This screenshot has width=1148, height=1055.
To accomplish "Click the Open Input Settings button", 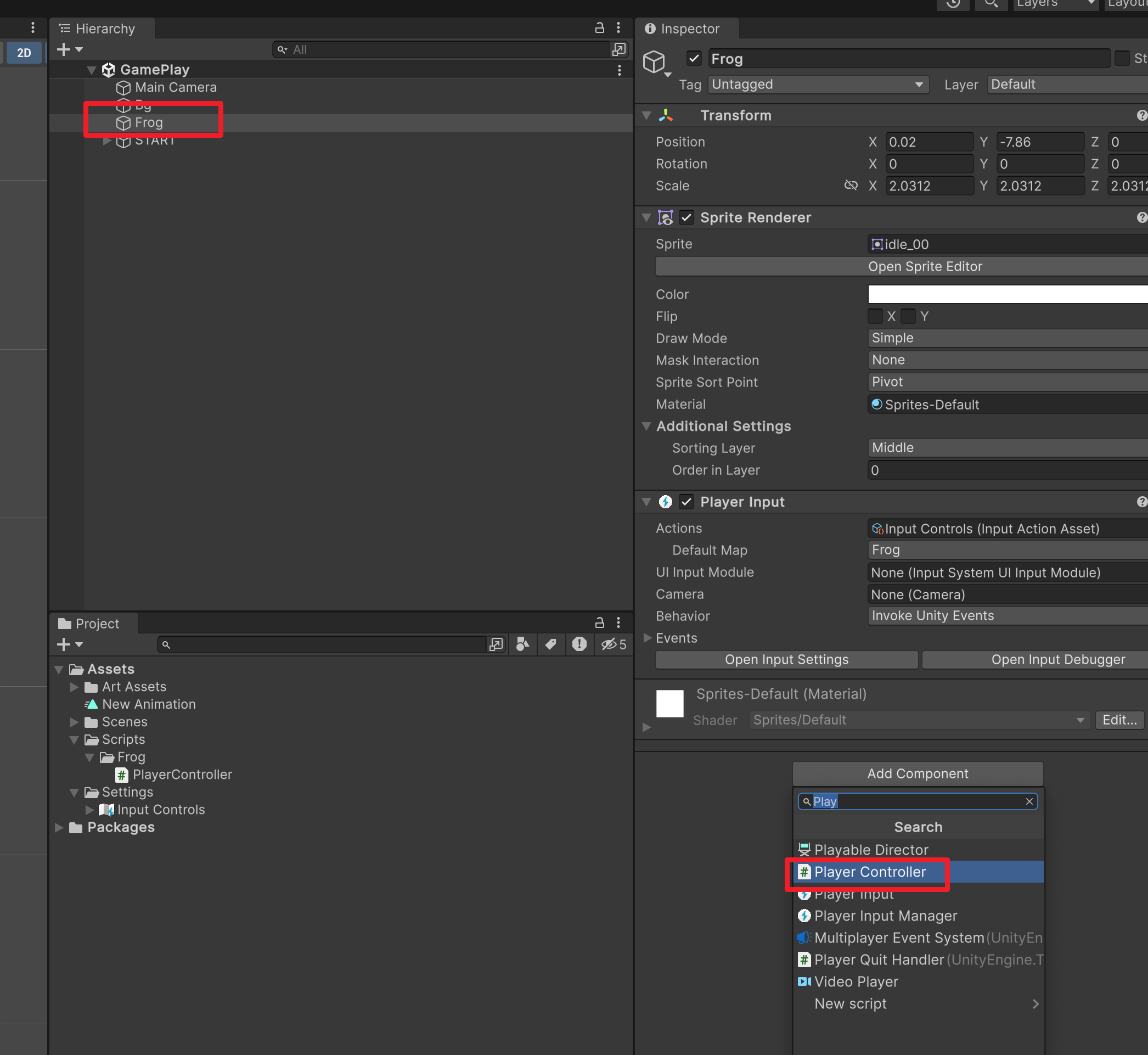I will (x=787, y=659).
